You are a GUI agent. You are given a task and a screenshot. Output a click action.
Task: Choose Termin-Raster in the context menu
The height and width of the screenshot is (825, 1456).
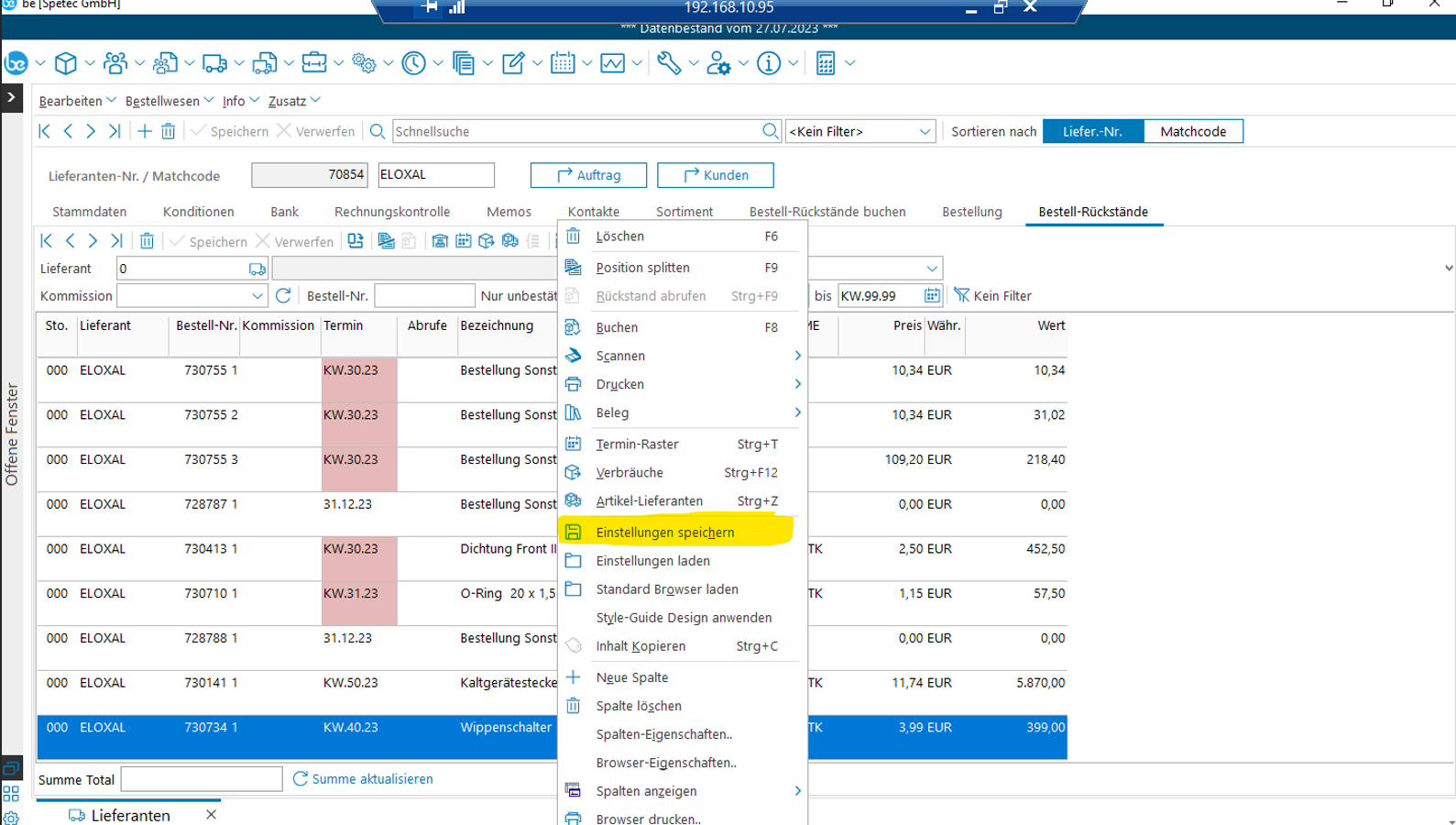pyautogui.click(x=637, y=444)
